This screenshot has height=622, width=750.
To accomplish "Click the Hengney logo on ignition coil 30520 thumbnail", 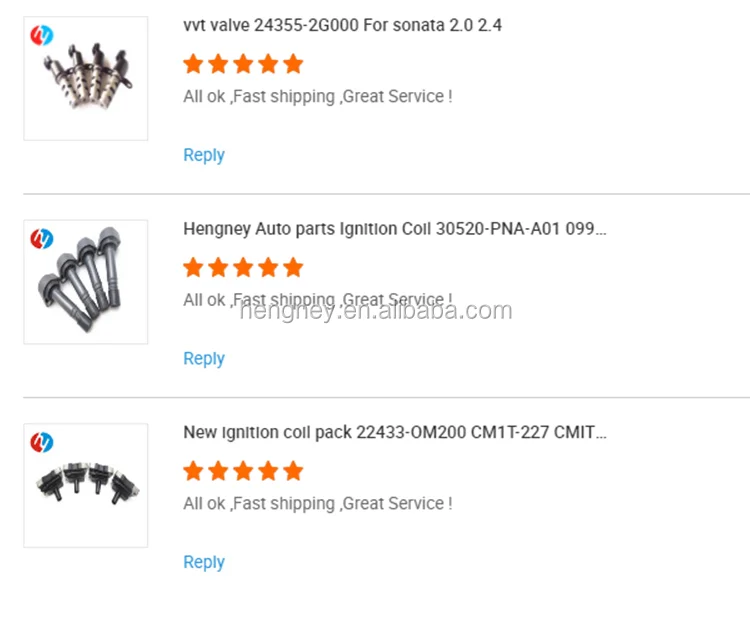I will tap(42, 239).
